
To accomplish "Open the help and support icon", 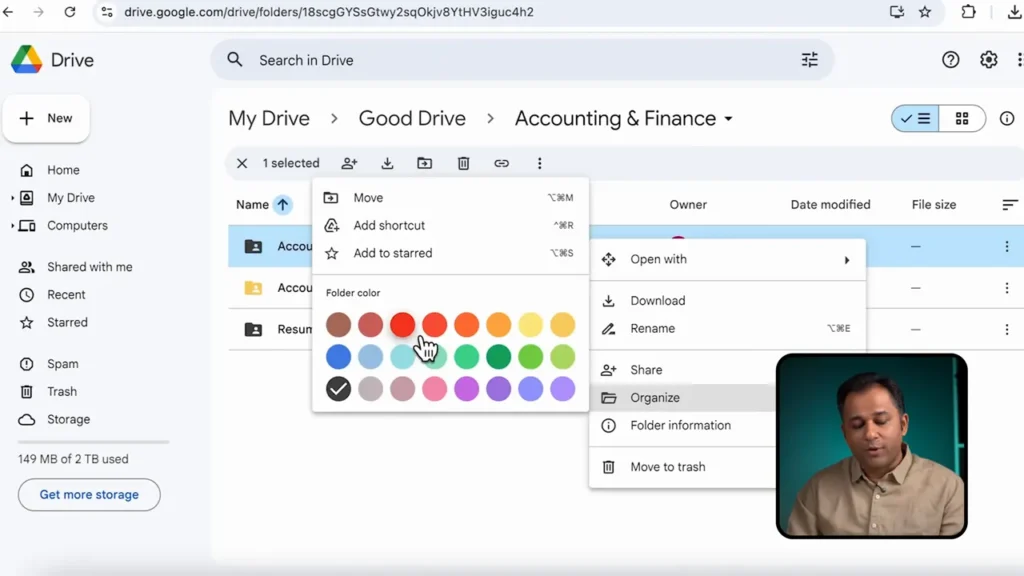I will pyautogui.click(x=950, y=60).
